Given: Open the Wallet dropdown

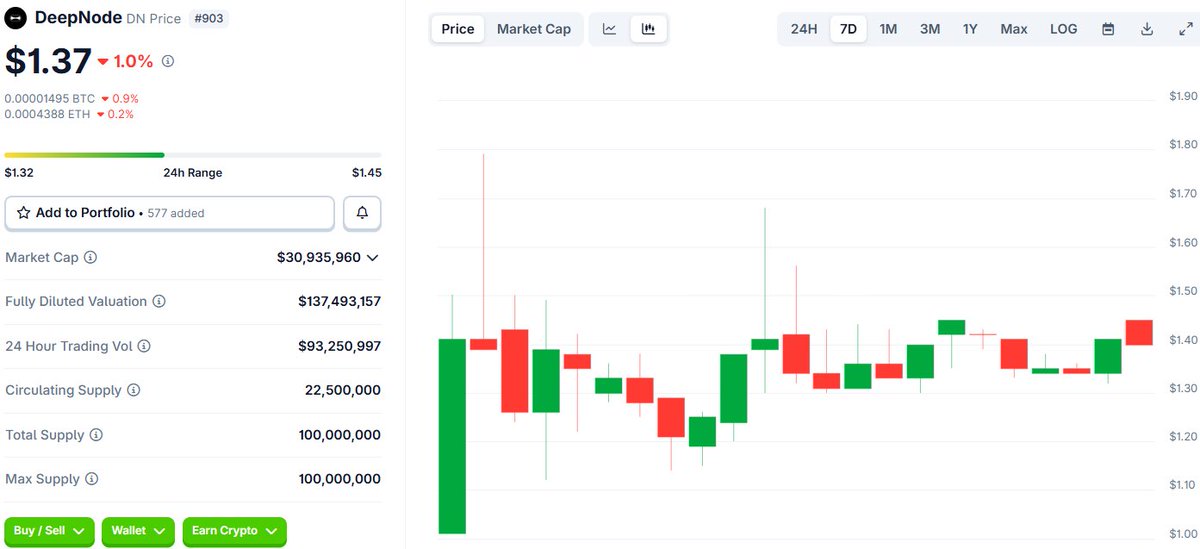Looking at the screenshot, I should click(138, 531).
